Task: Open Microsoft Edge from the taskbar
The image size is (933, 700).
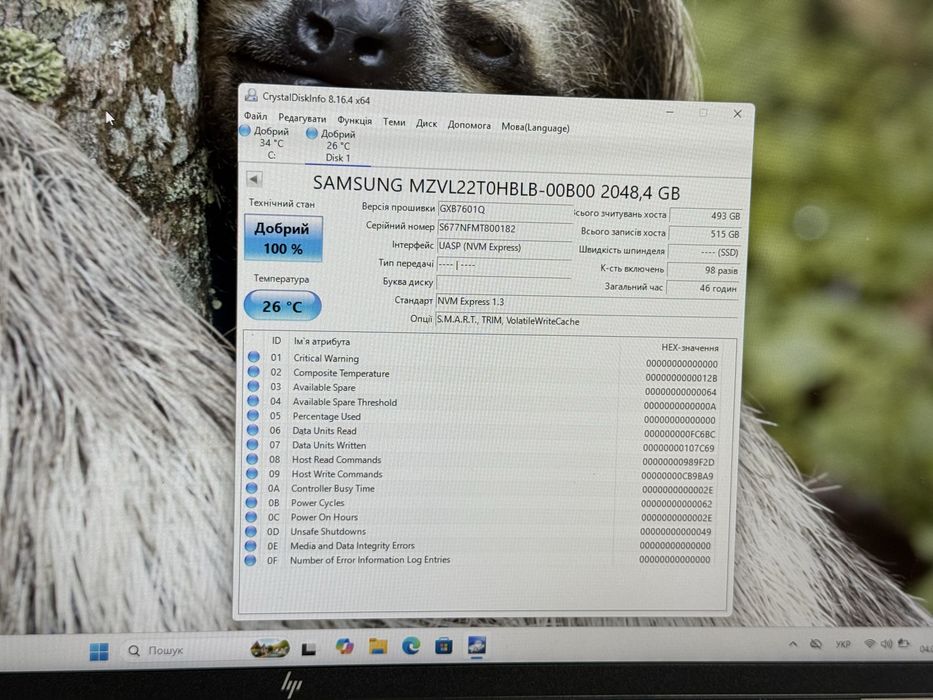Action: [x=411, y=645]
